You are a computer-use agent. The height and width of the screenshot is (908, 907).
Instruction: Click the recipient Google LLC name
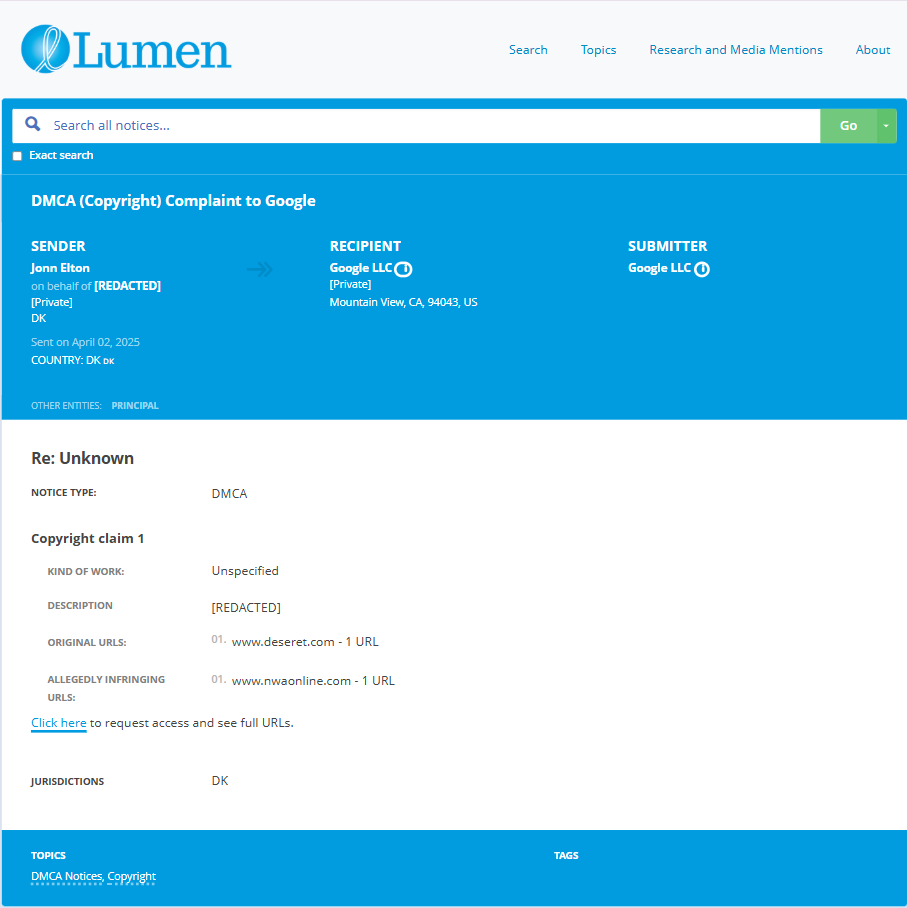(361, 268)
